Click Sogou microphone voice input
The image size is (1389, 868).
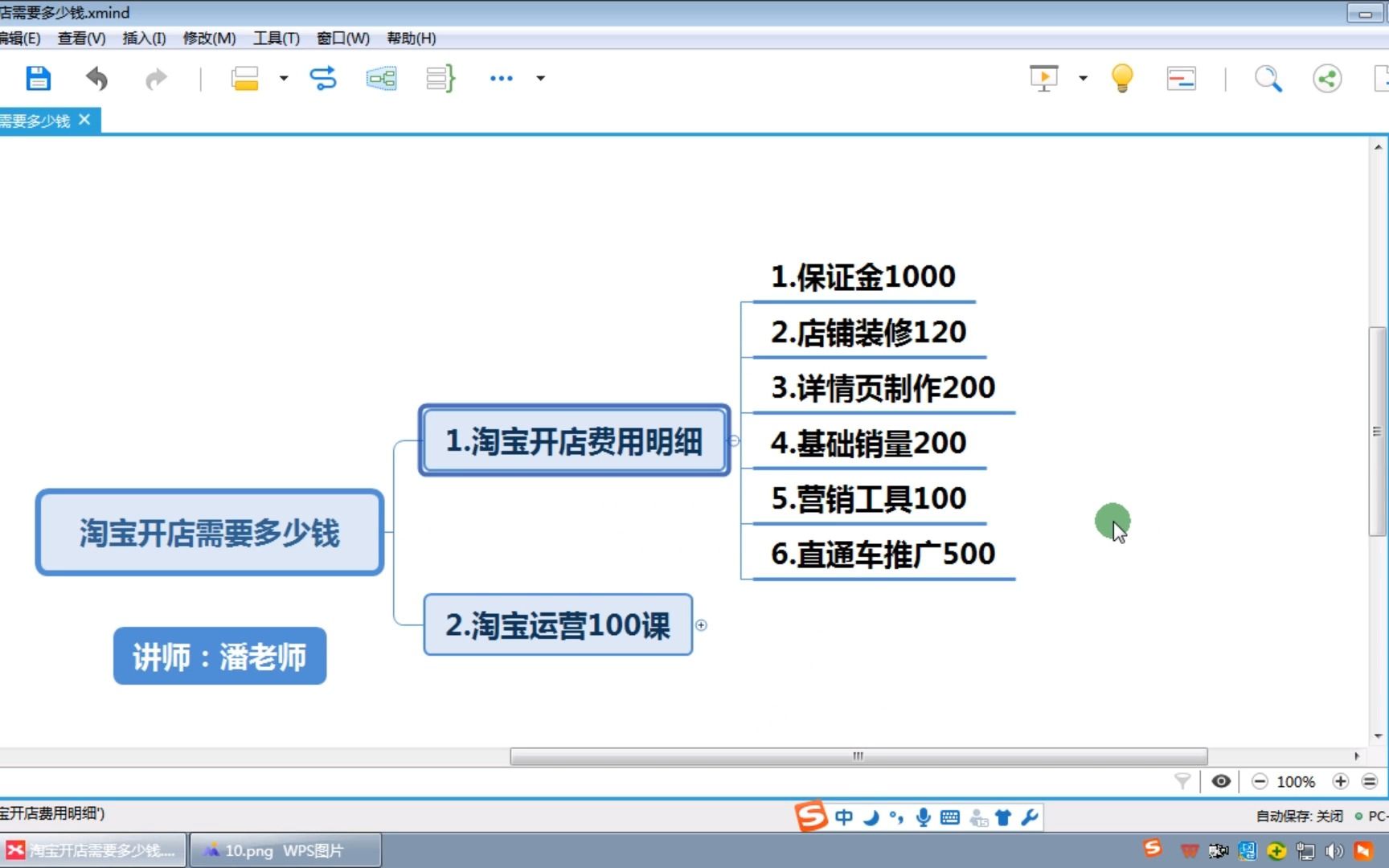(x=924, y=817)
